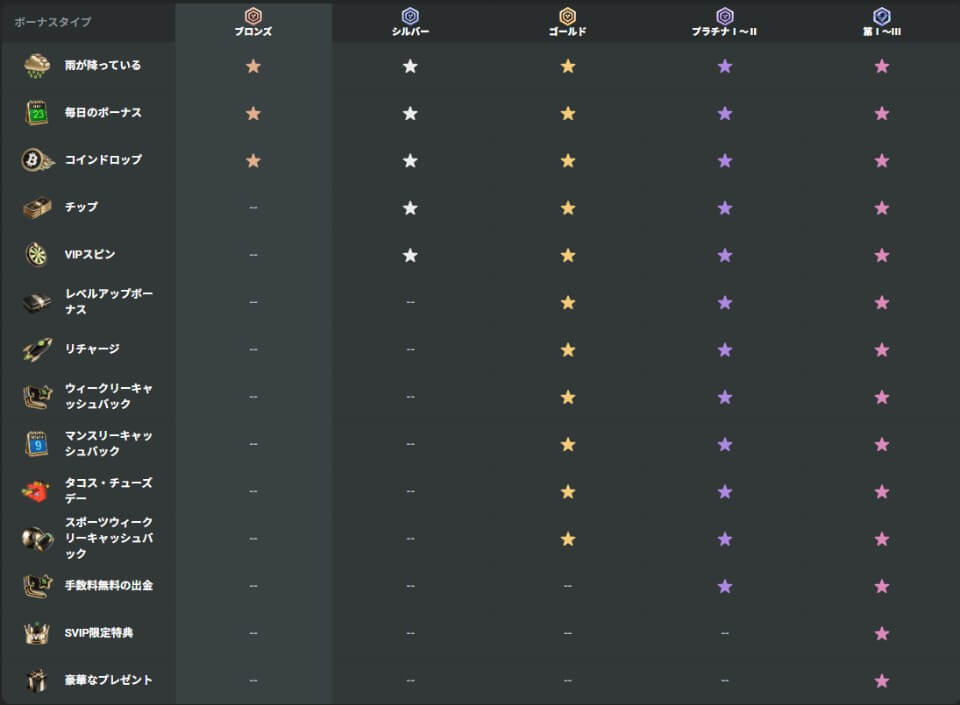Click the bitcoin coin icon for コインドロップ
The image size is (960, 705).
click(x=37, y=160)
